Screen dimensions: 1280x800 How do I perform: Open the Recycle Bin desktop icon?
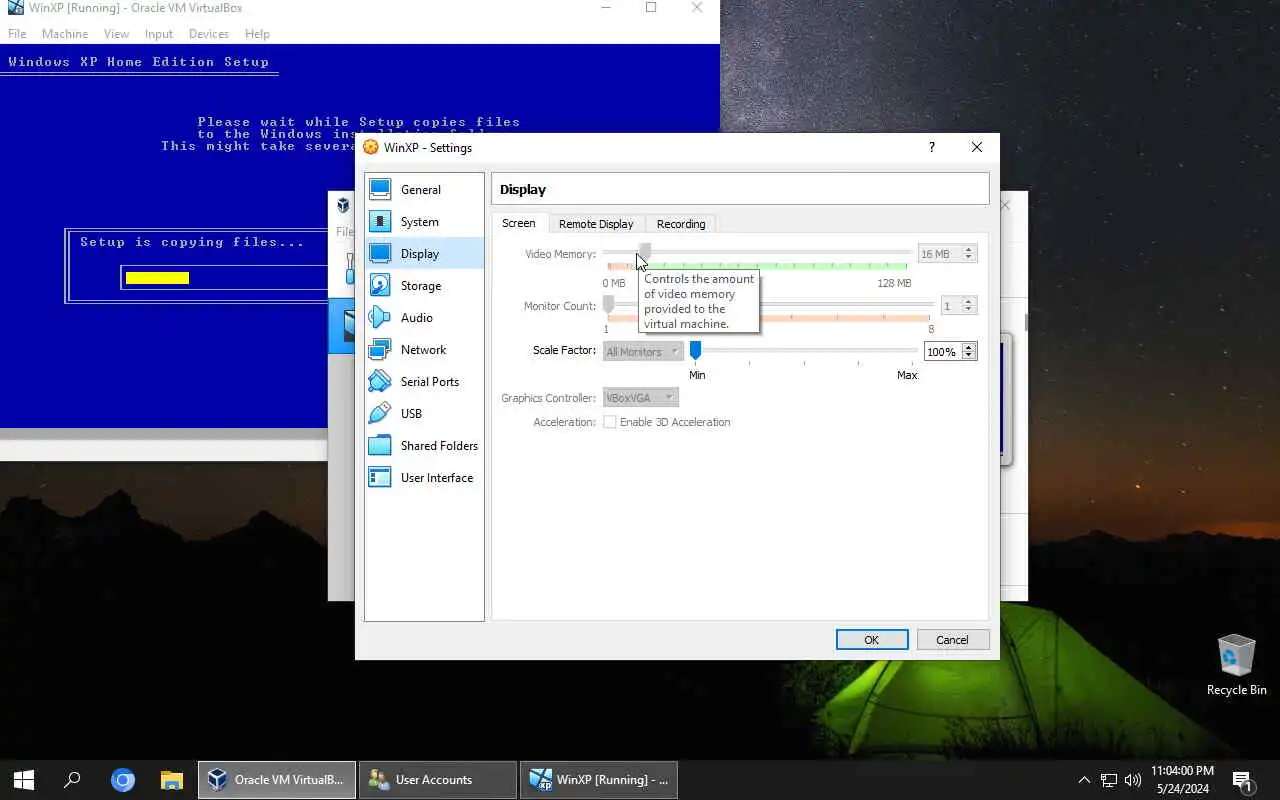tap(1237, 664)
